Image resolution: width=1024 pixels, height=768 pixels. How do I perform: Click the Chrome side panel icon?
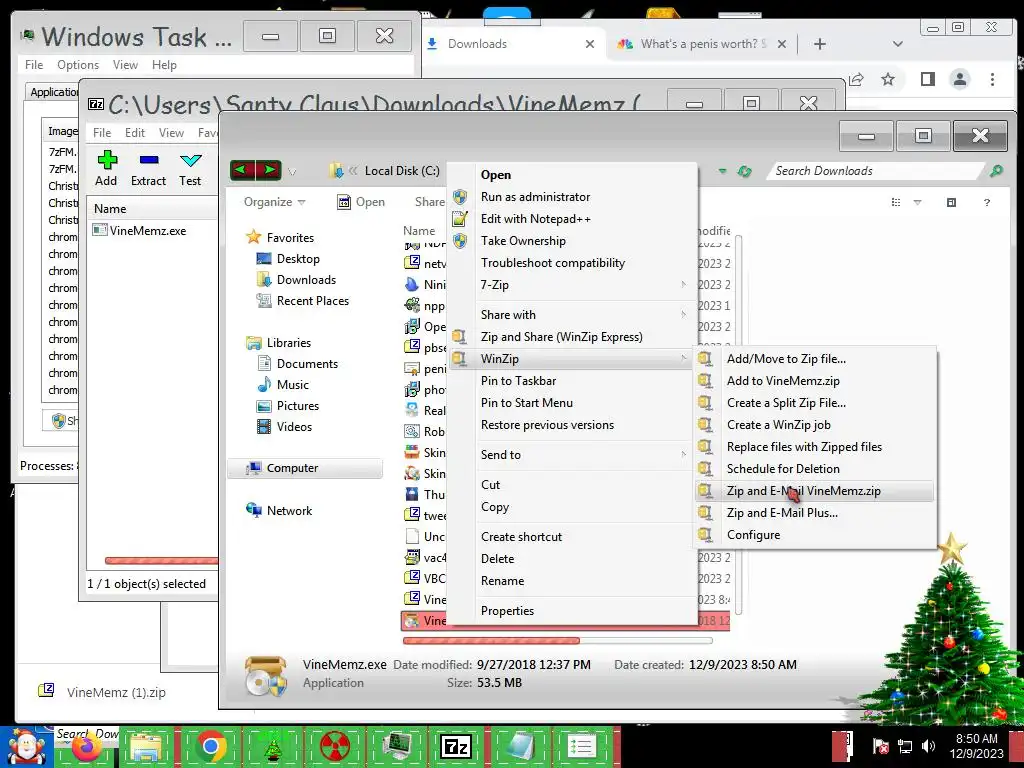point(927,80)
